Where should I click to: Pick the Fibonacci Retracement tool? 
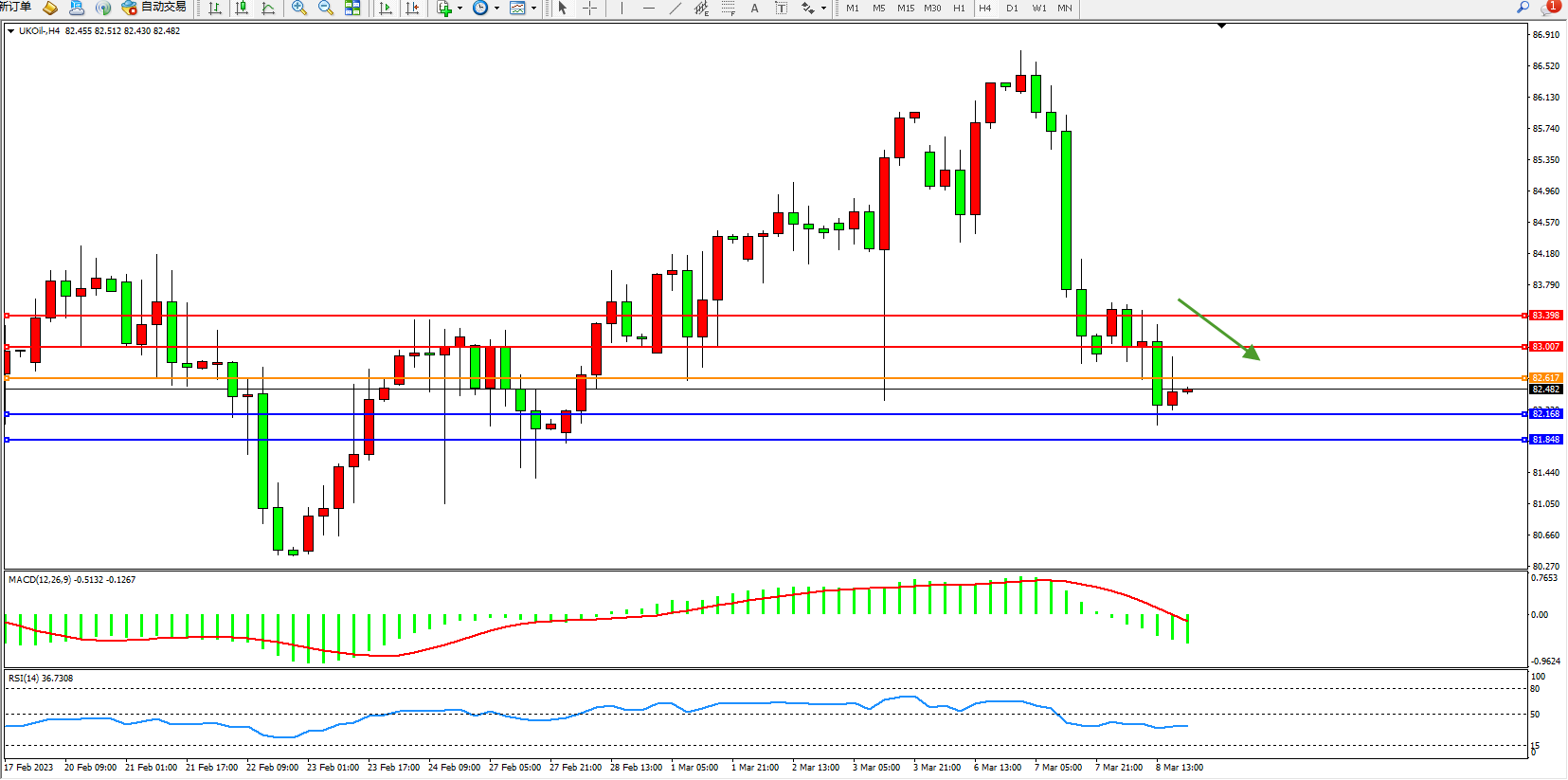pos(728,9)
